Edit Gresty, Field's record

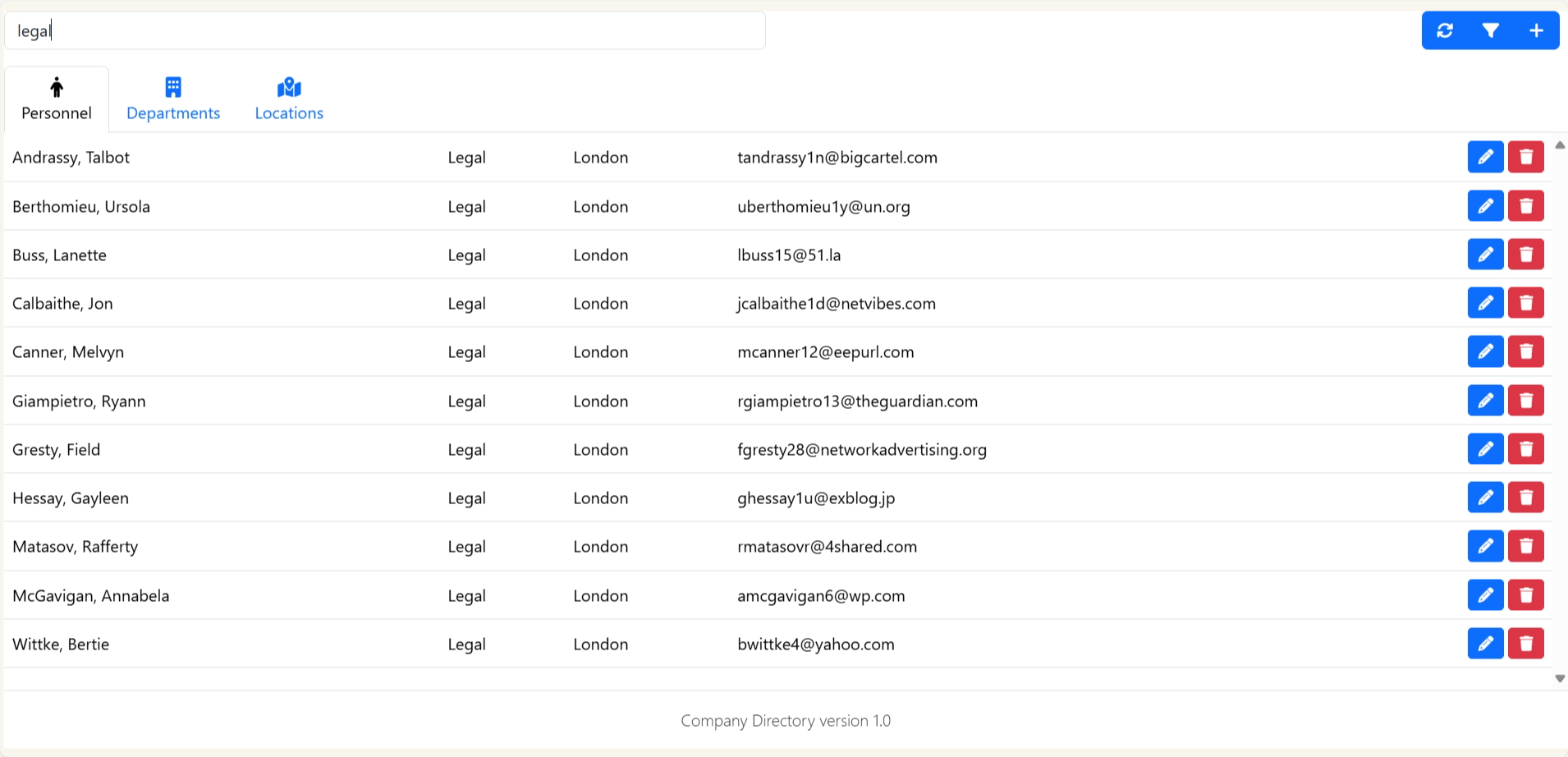(1485, 449)
